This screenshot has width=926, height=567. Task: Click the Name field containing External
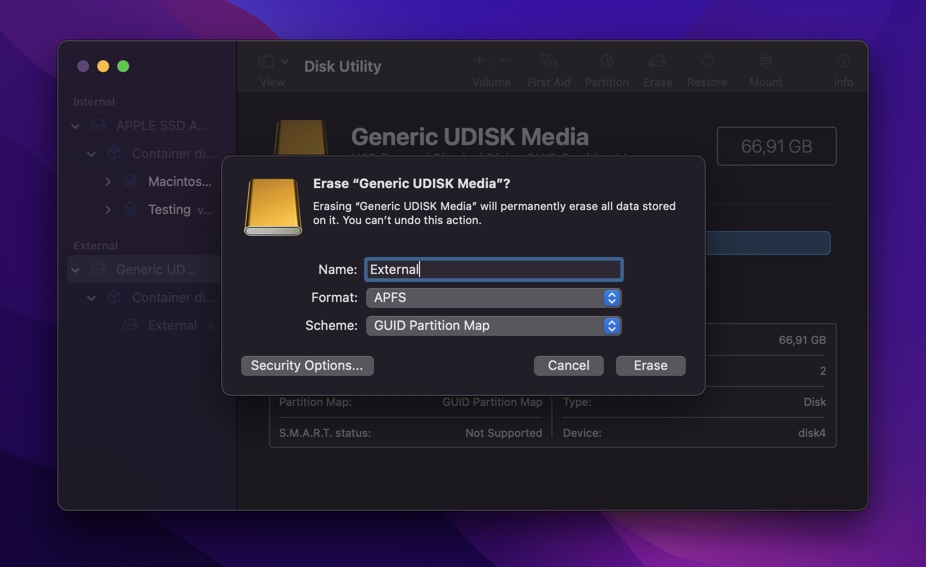(494, 269)
